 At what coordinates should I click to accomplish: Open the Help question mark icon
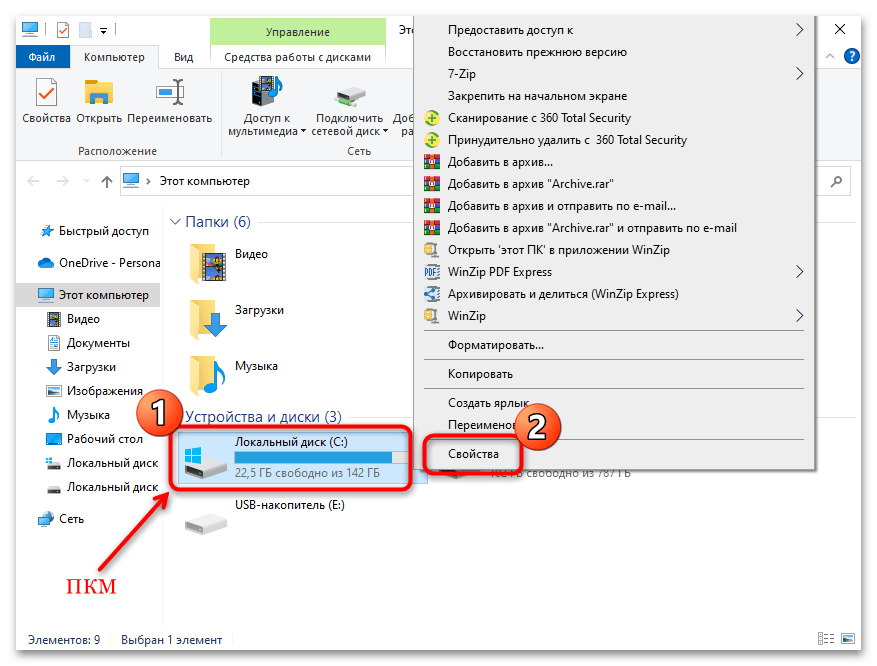pos(851,56)
